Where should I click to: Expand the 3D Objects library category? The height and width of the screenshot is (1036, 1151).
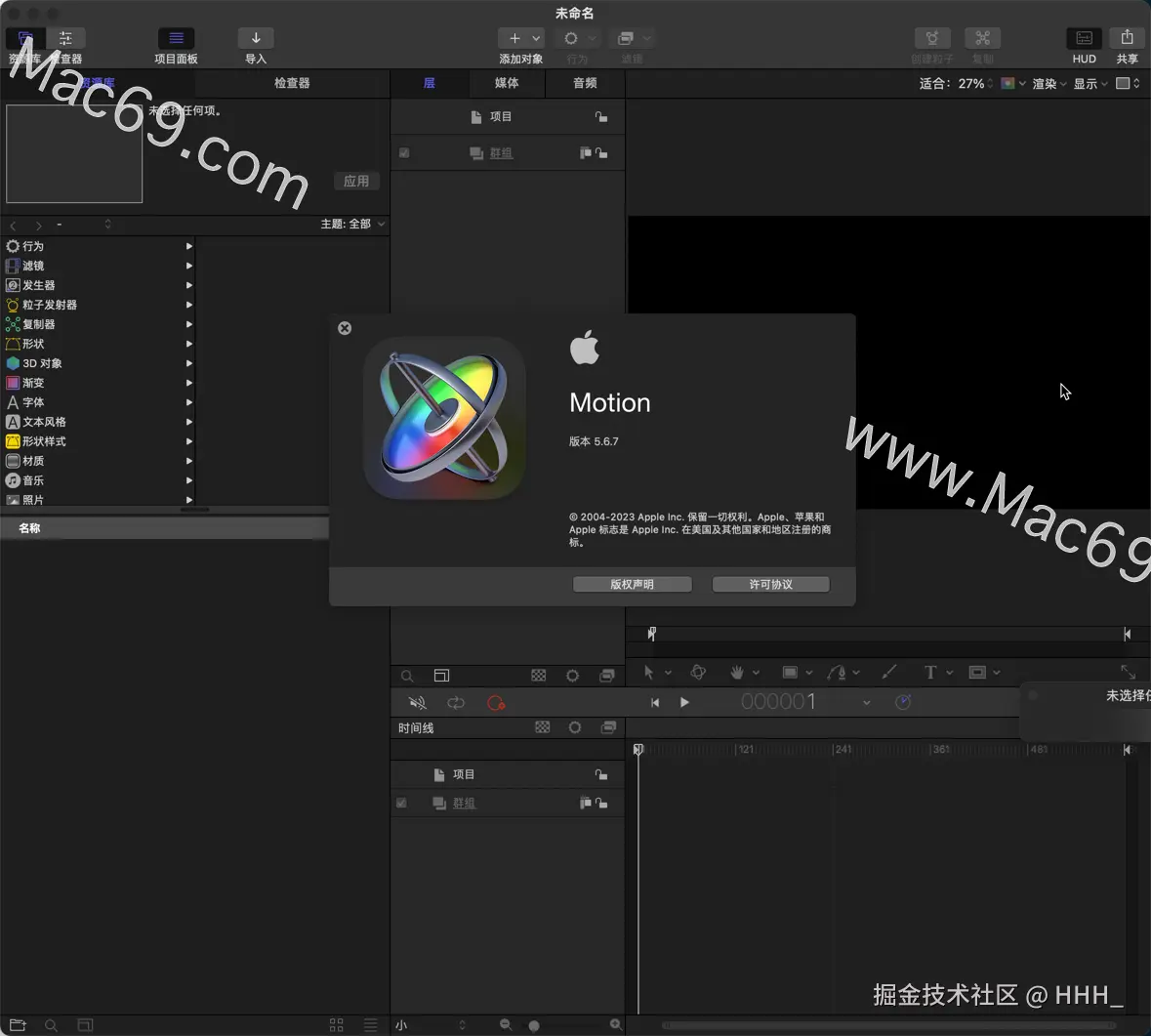[x=188, y=362]
